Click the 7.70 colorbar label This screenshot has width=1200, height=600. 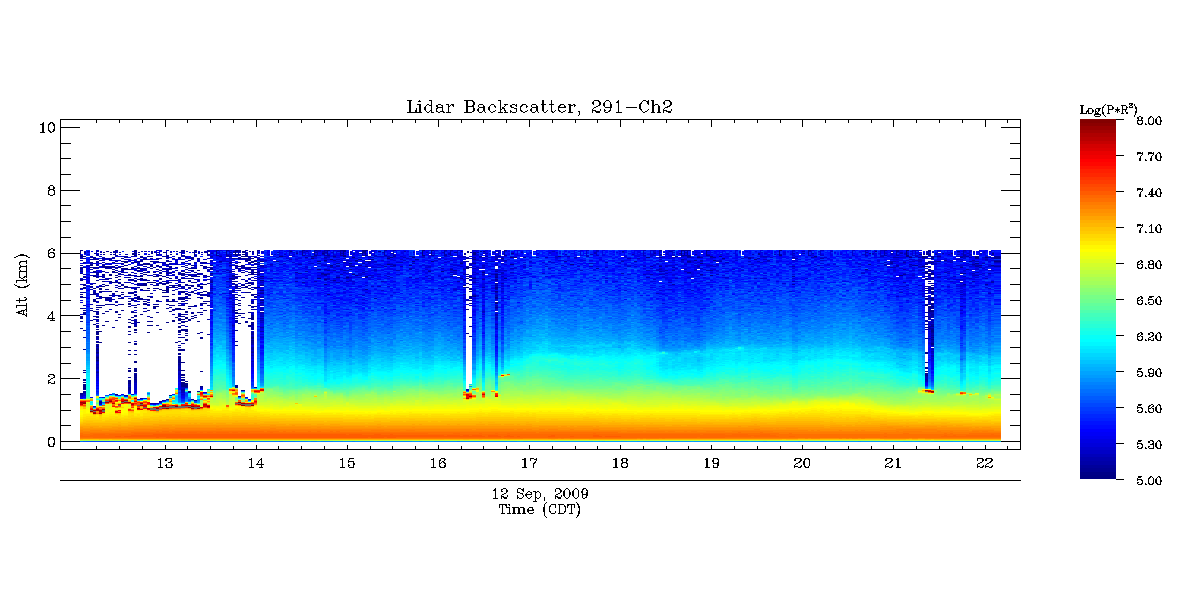1148,157
